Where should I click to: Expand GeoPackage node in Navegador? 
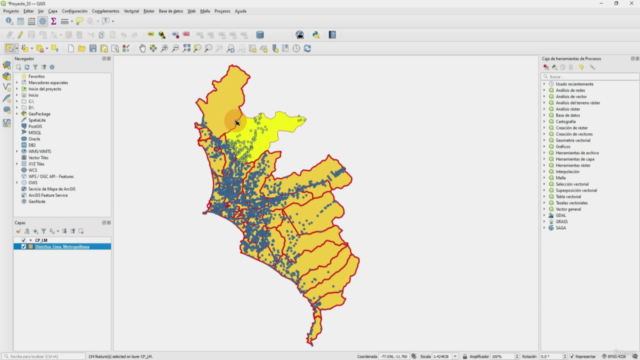[x=17, y=114]
